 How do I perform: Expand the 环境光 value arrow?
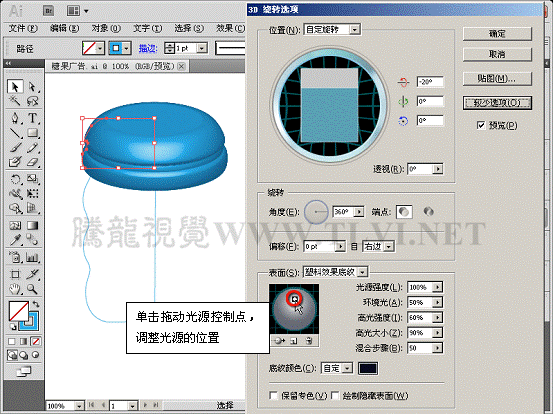point(437,303)
